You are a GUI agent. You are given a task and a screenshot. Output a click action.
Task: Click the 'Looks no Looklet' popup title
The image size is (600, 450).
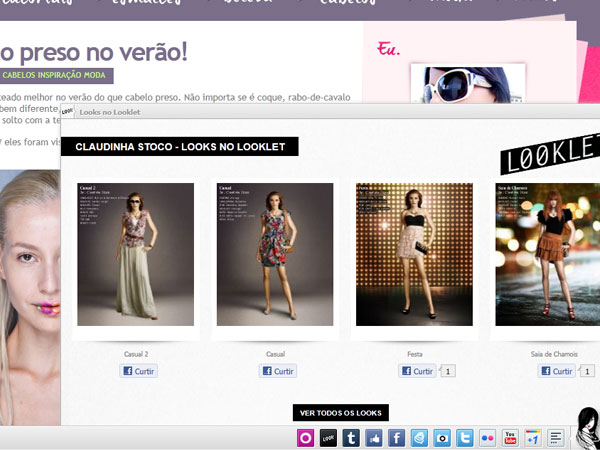(x=110, y=112)
